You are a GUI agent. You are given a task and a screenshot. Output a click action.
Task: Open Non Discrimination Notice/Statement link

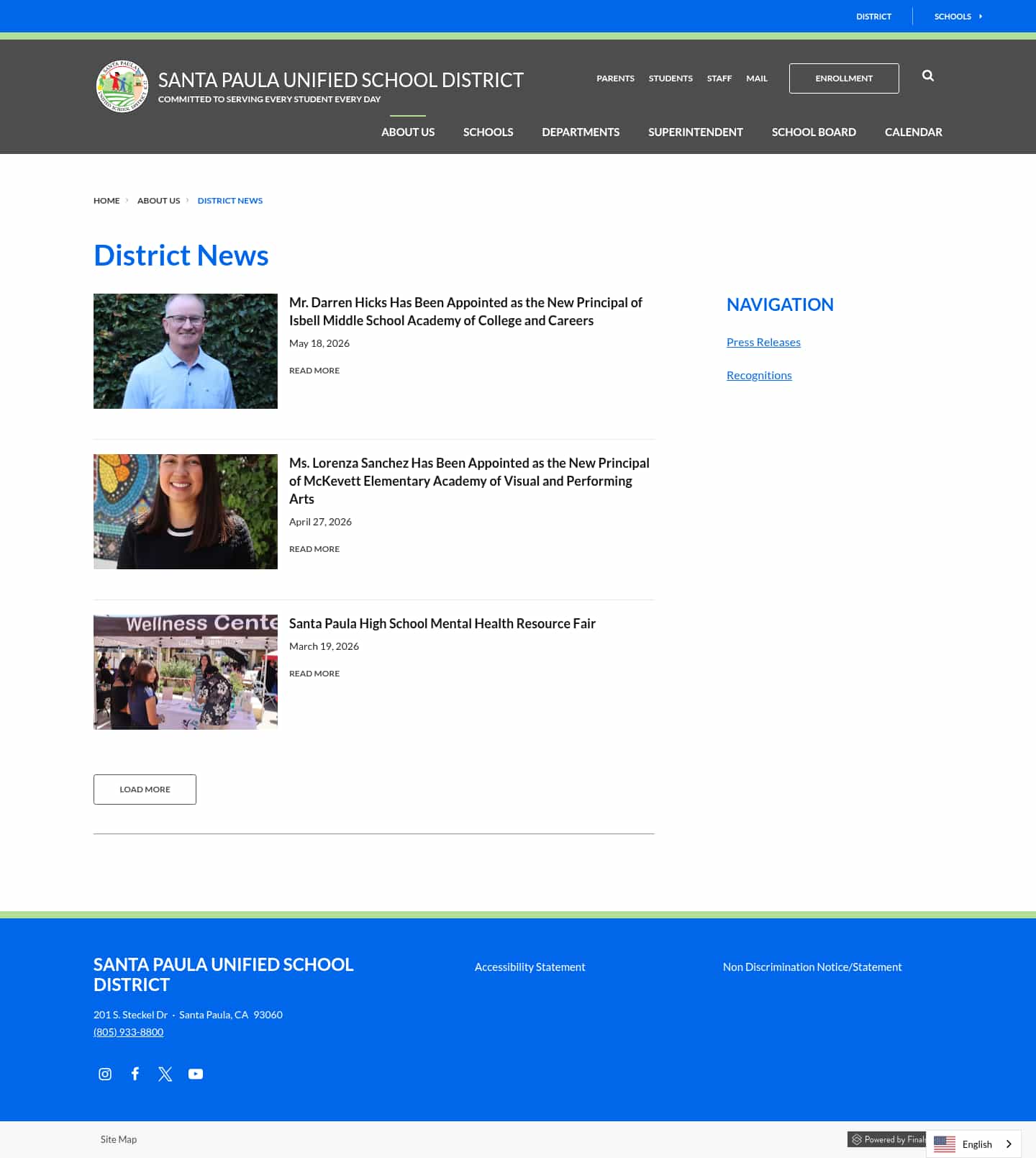click(x=812, y=967)
